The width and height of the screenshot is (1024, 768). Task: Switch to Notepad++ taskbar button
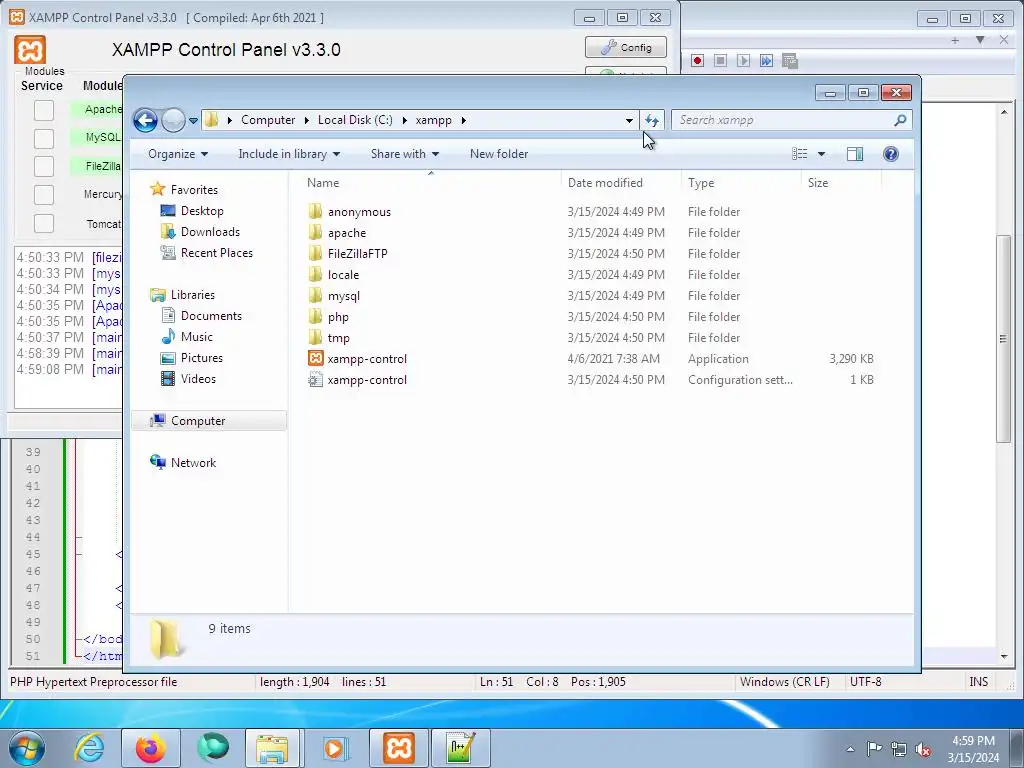[x=460, y=748]
